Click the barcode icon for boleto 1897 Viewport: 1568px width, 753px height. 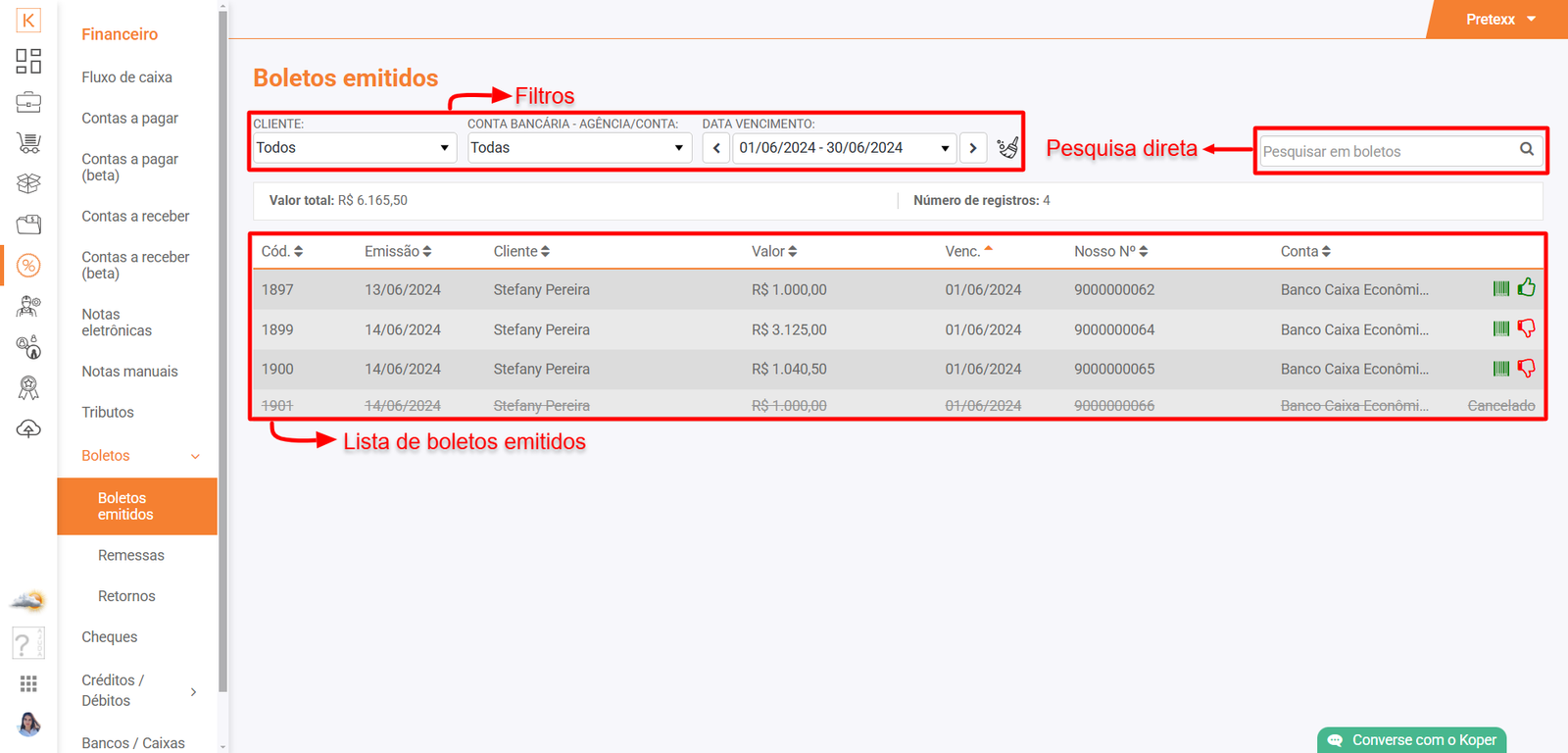[x=1500, y=288]
